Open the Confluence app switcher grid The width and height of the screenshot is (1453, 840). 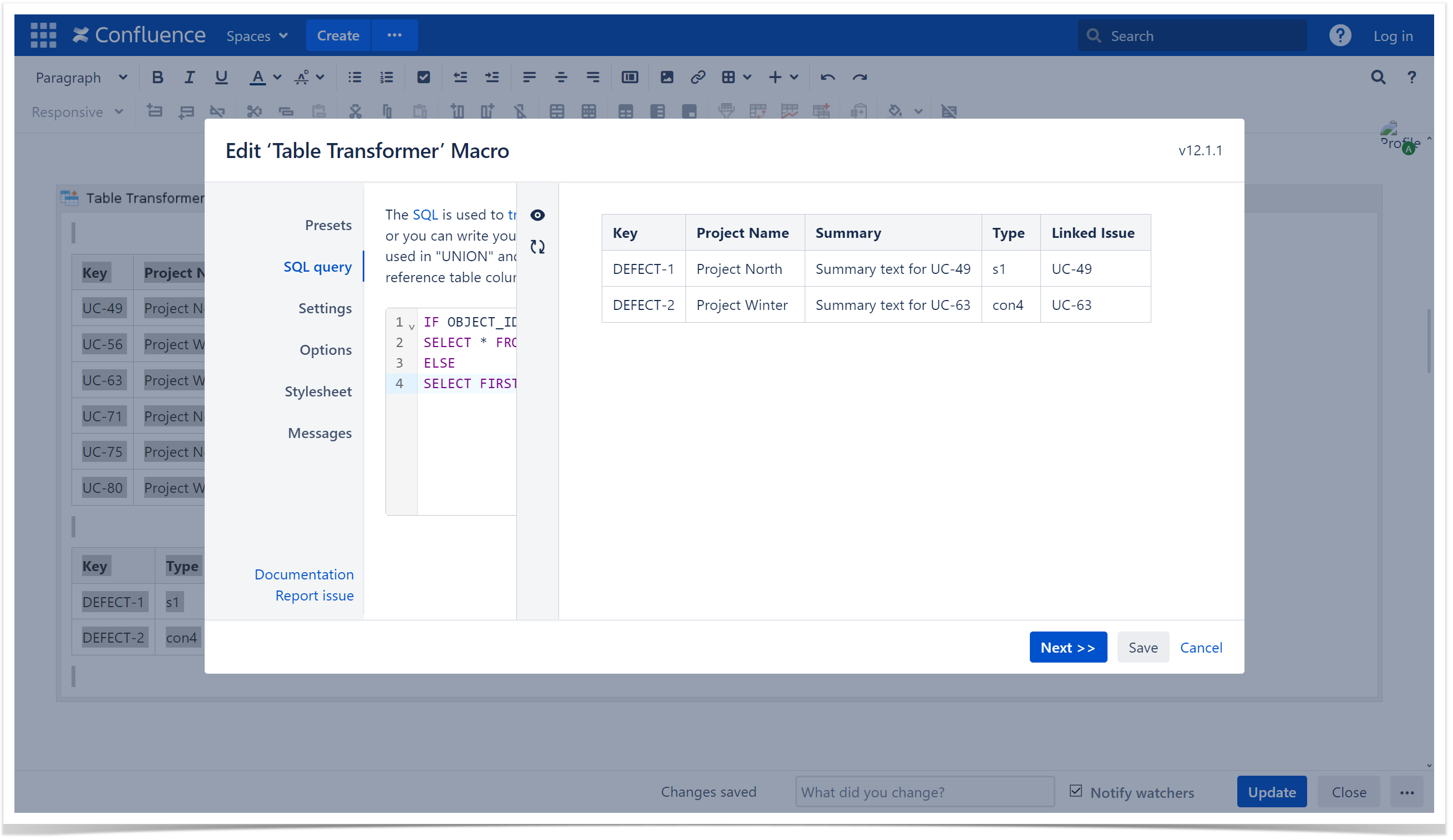pos(43,35)
